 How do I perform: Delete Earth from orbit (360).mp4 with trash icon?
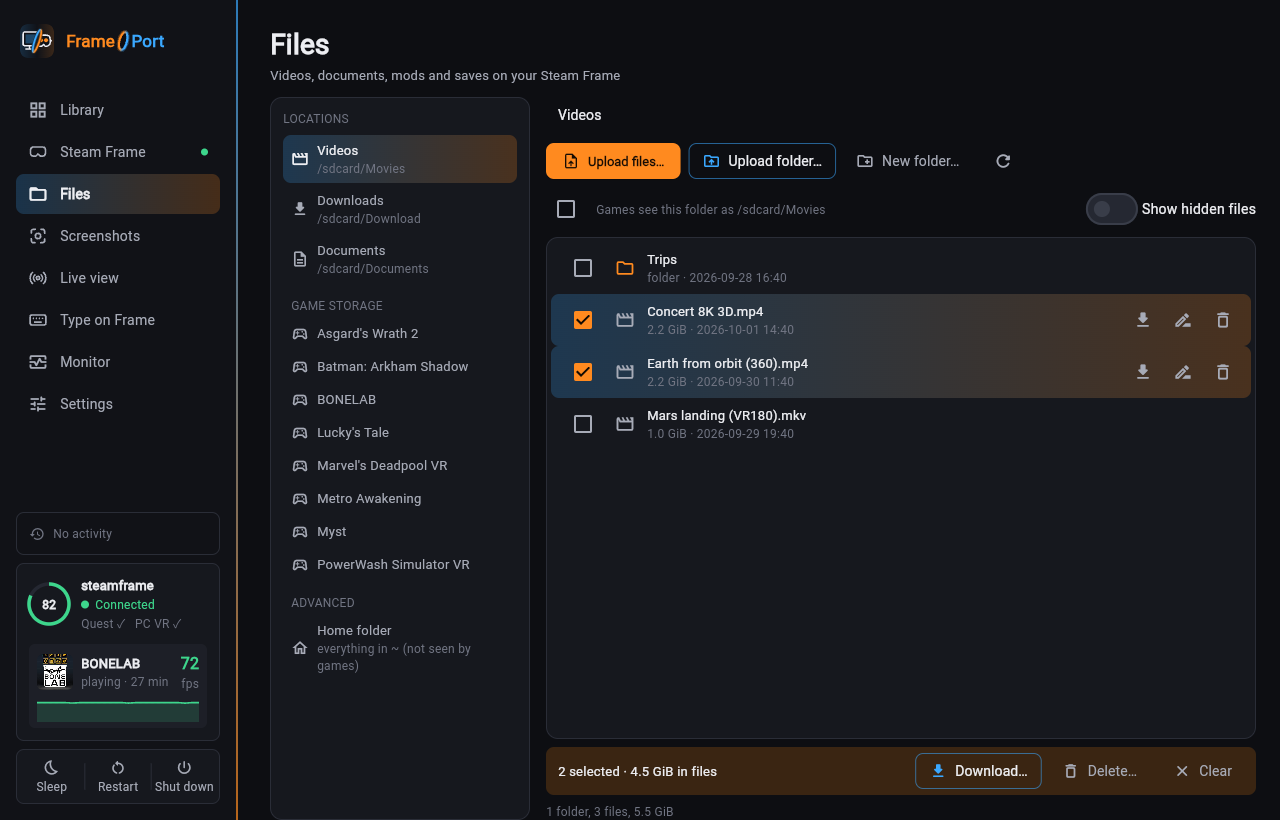[x=1223, y=372]
